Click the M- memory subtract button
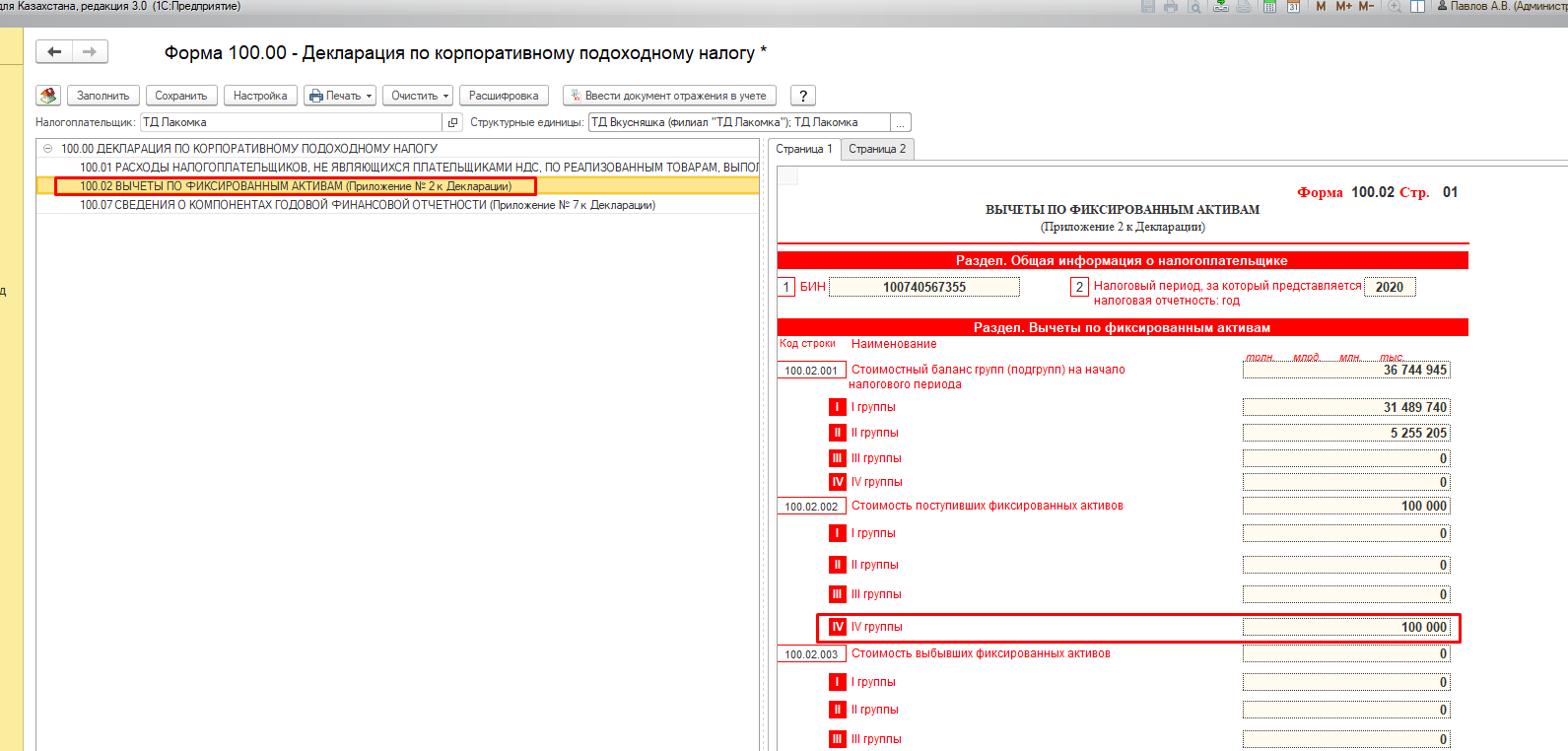Image resolution: width=1568 pixels, height=751 pixels. click(1366, 6)
